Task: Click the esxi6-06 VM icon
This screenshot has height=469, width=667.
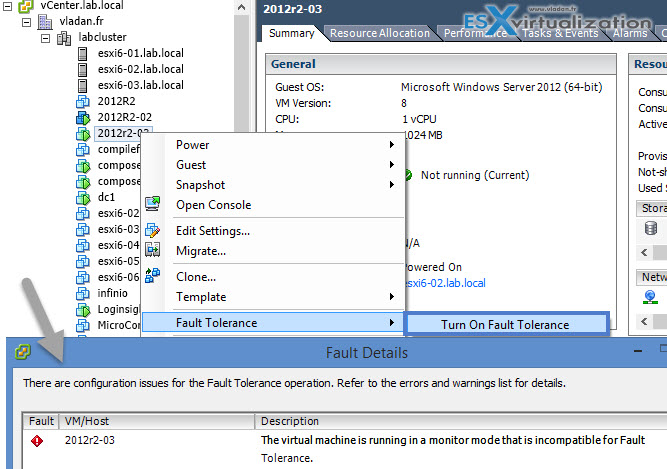Action: (83, 278)
